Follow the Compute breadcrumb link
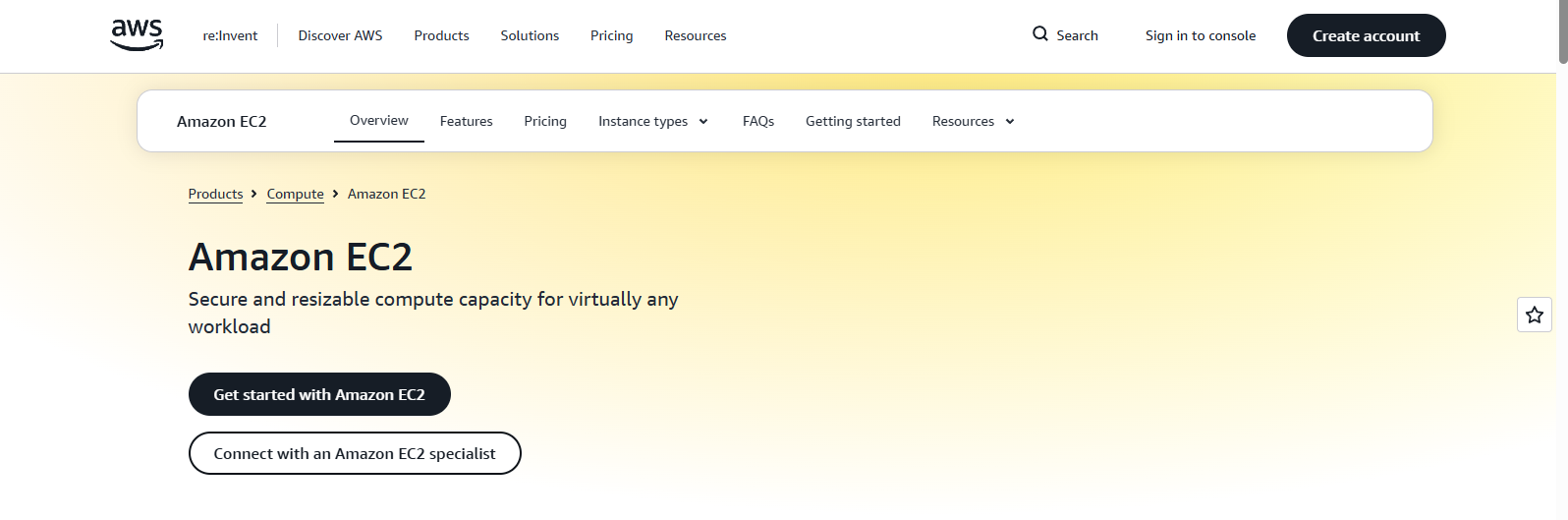Image resolution: width=1568 pixels, height=520 pixels. click(x=295, y=194)
